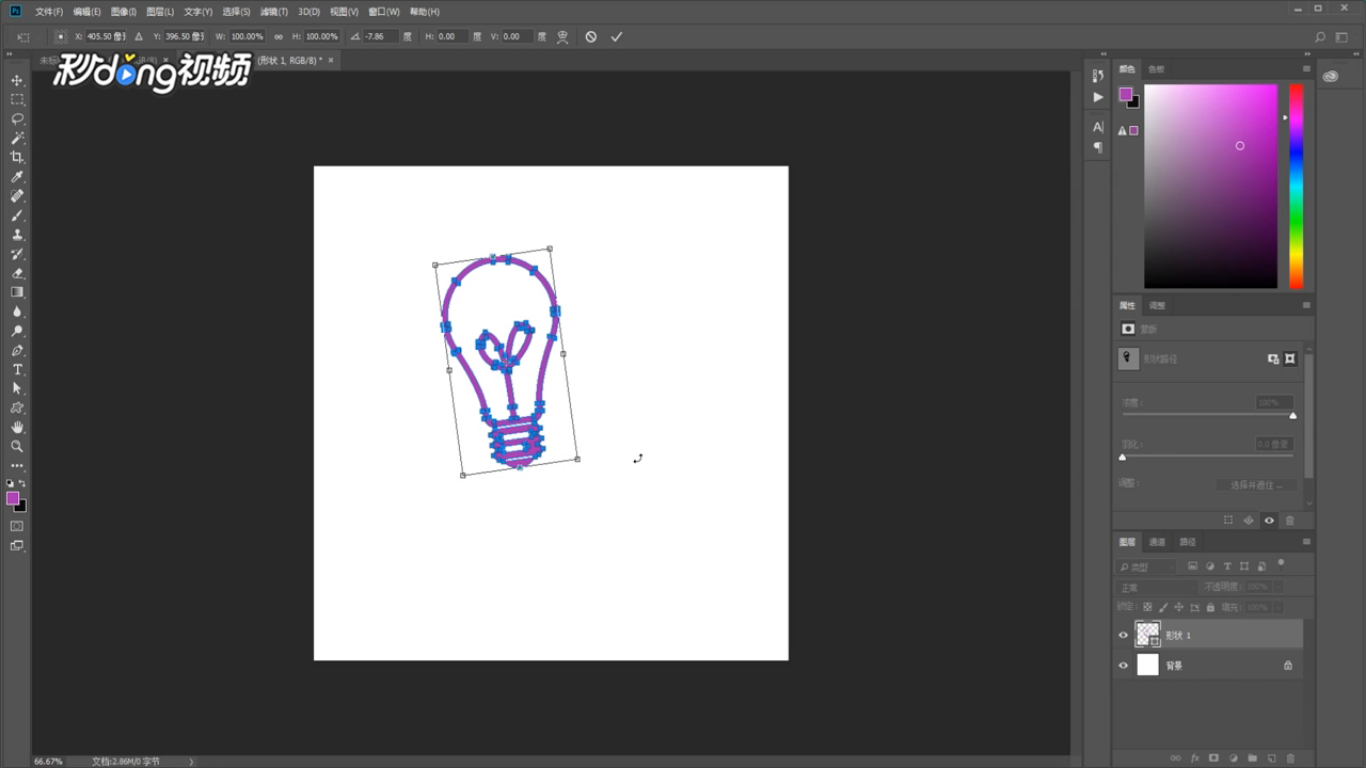Viewport: 1366px width, 768px height.
Task: Close the 形状 1 document tab
Action: (332, 60)
